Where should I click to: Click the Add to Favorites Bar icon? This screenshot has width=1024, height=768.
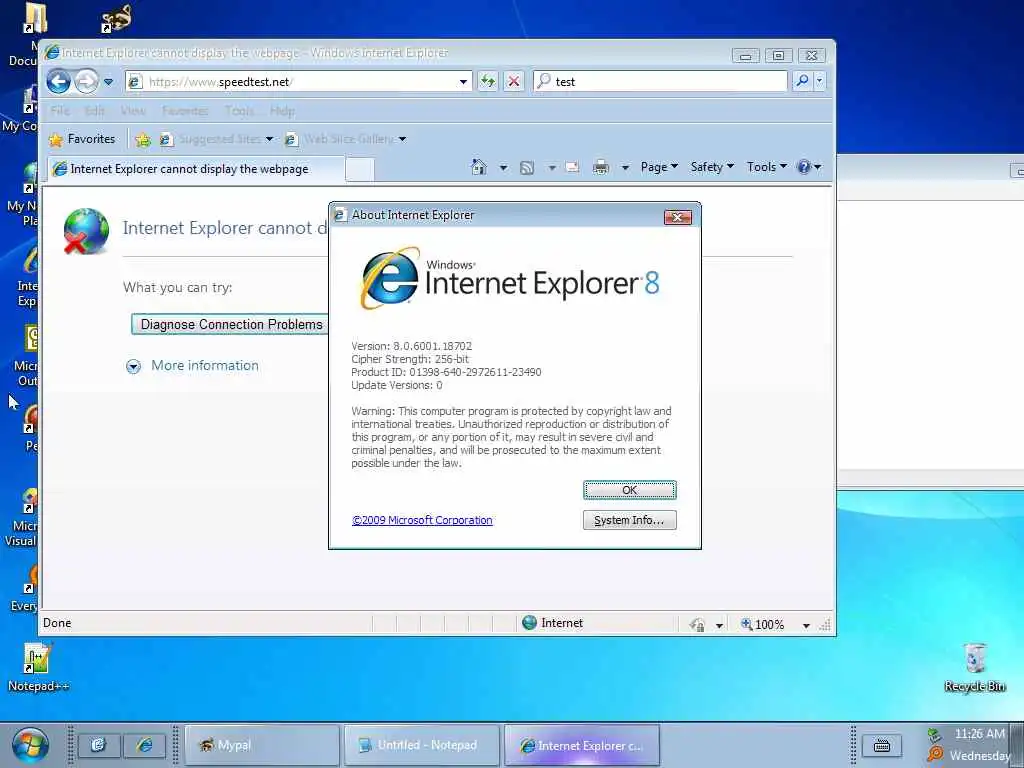pos(142,139)
